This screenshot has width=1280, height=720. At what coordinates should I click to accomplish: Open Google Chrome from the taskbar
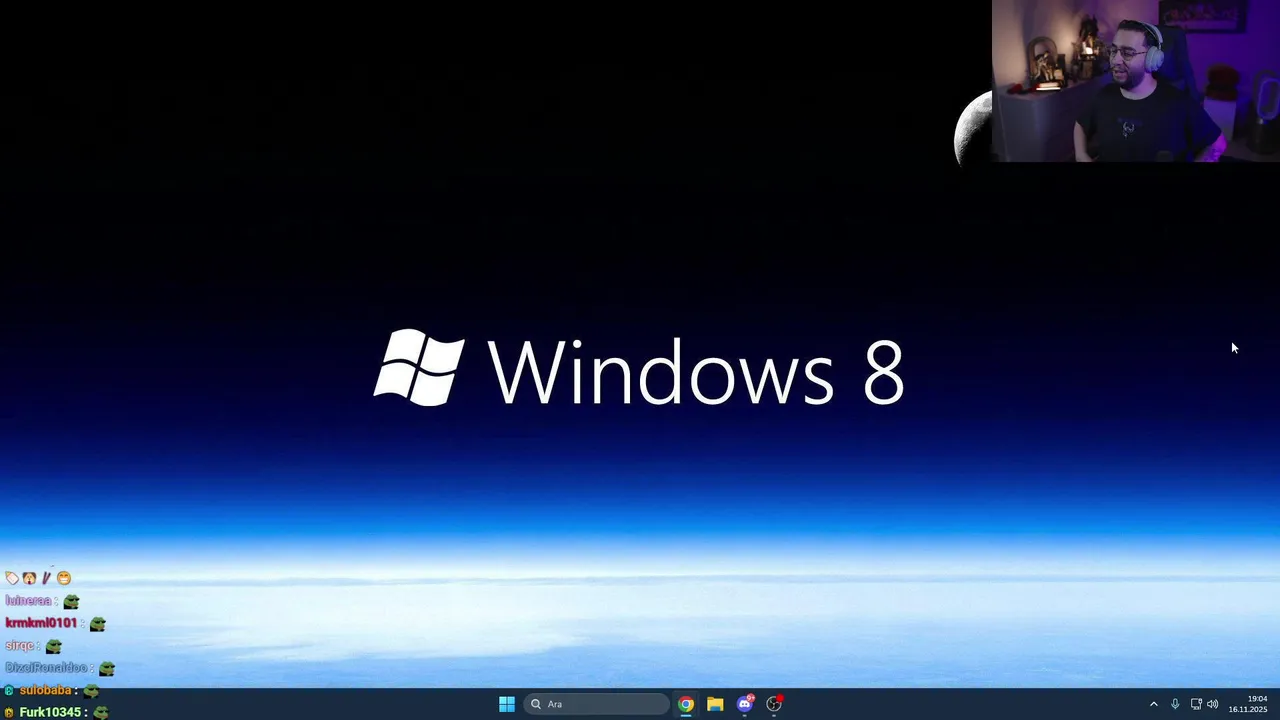pyautogui.click(x=686, y=704)
